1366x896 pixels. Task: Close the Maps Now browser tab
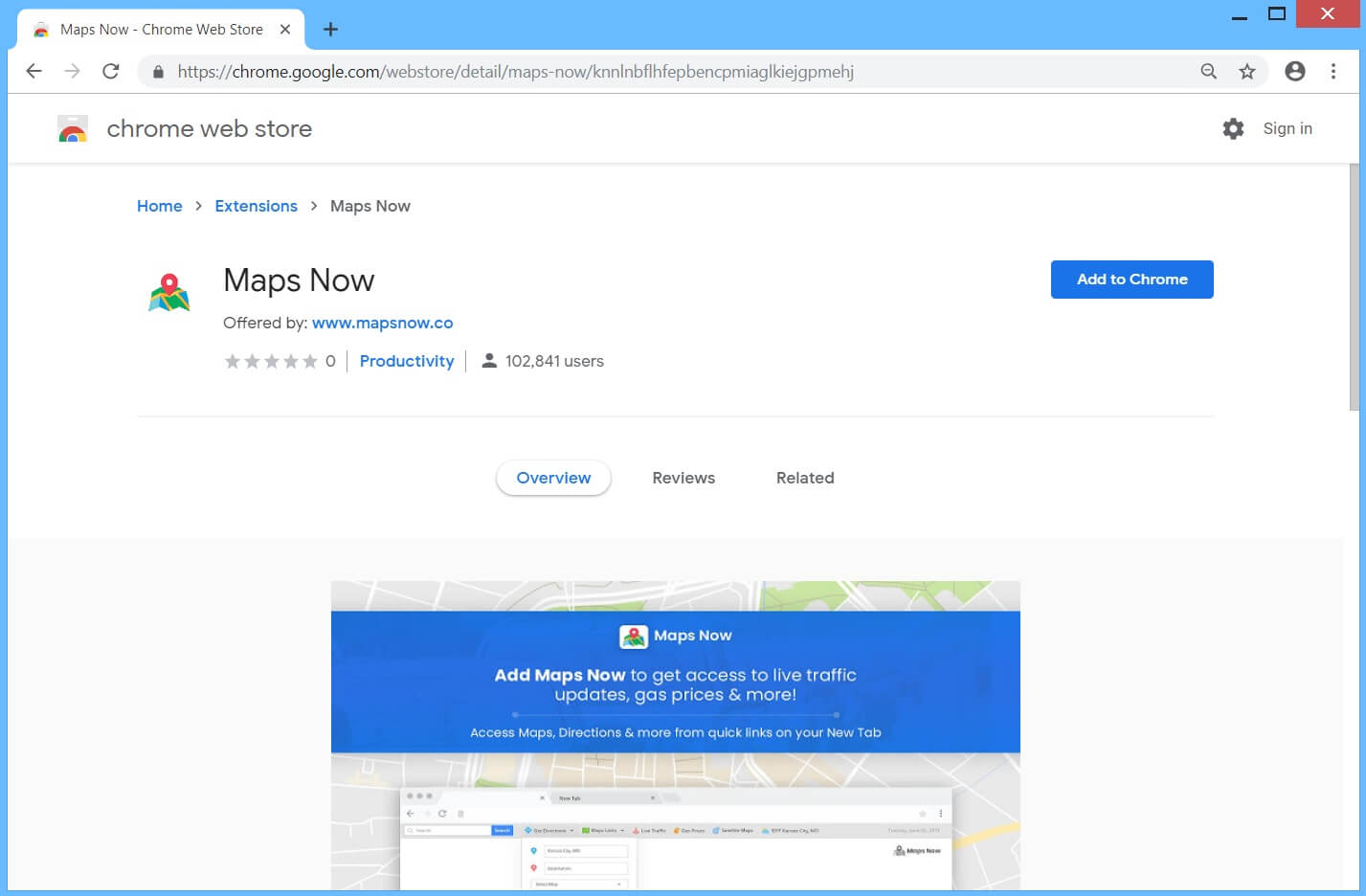tap(285, 30)
